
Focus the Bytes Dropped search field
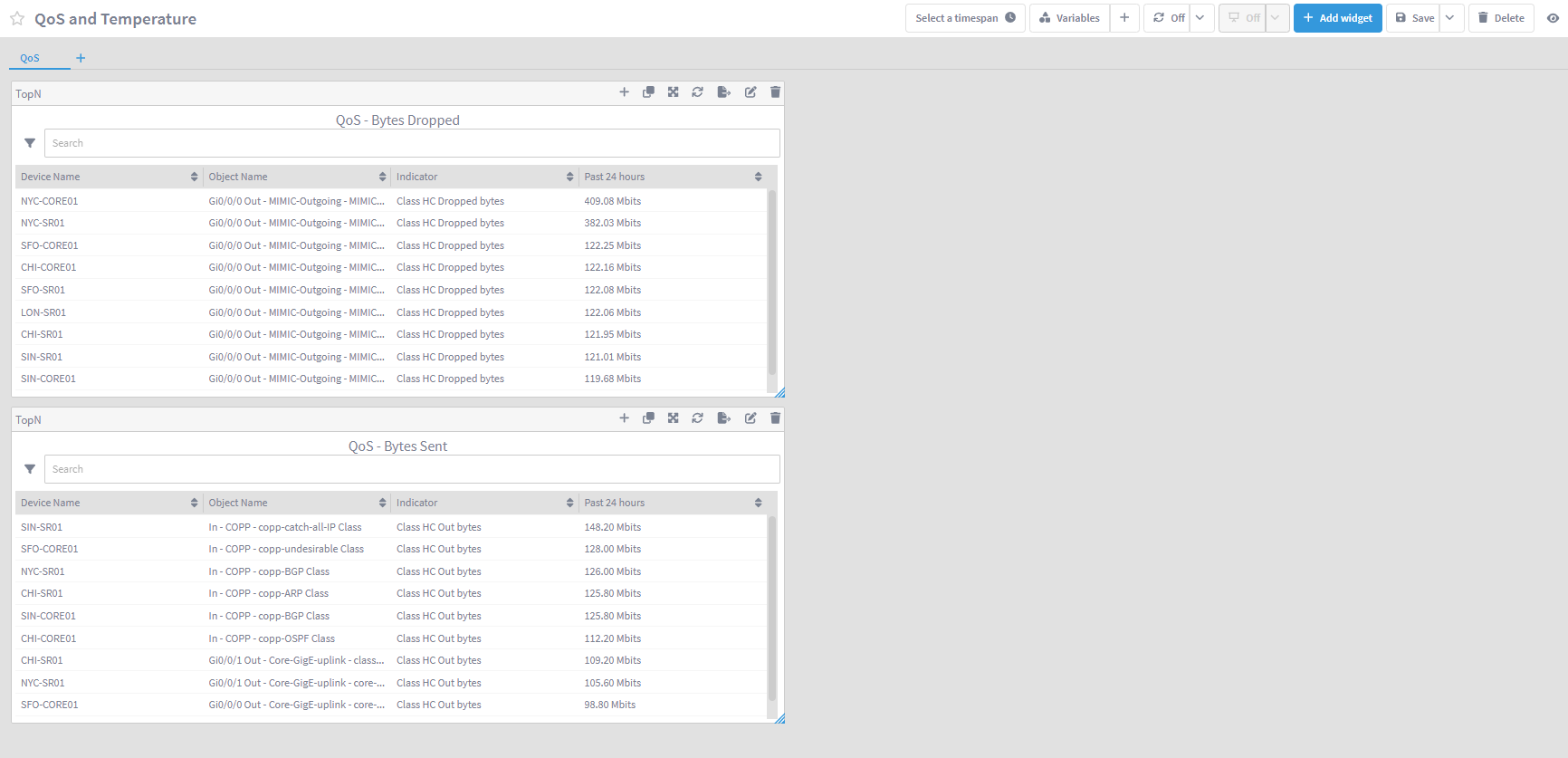click(x=412, y=143)
